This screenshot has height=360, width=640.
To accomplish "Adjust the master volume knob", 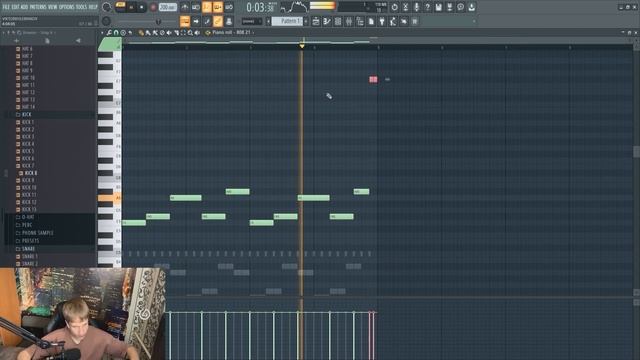I will pyautogui.click(x=106, y=7).
